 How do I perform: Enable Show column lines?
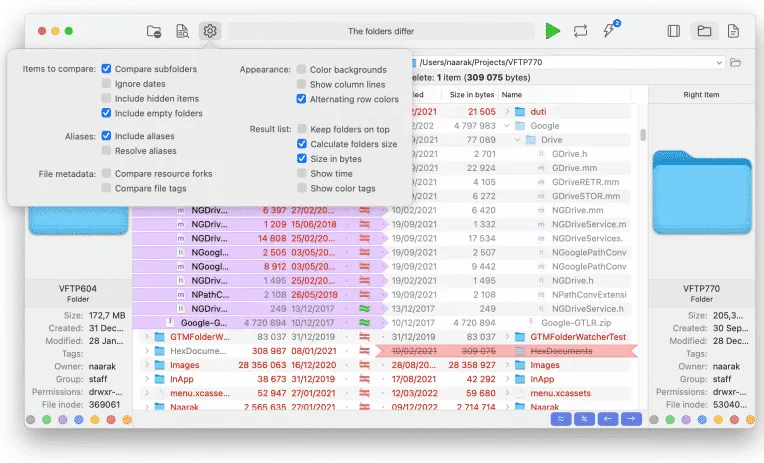302,84
